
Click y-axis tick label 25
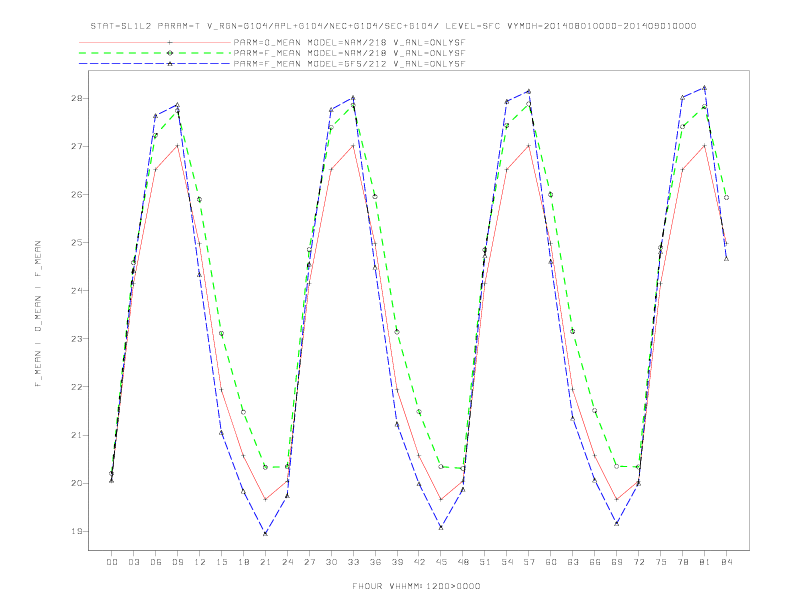coord(76,243)
